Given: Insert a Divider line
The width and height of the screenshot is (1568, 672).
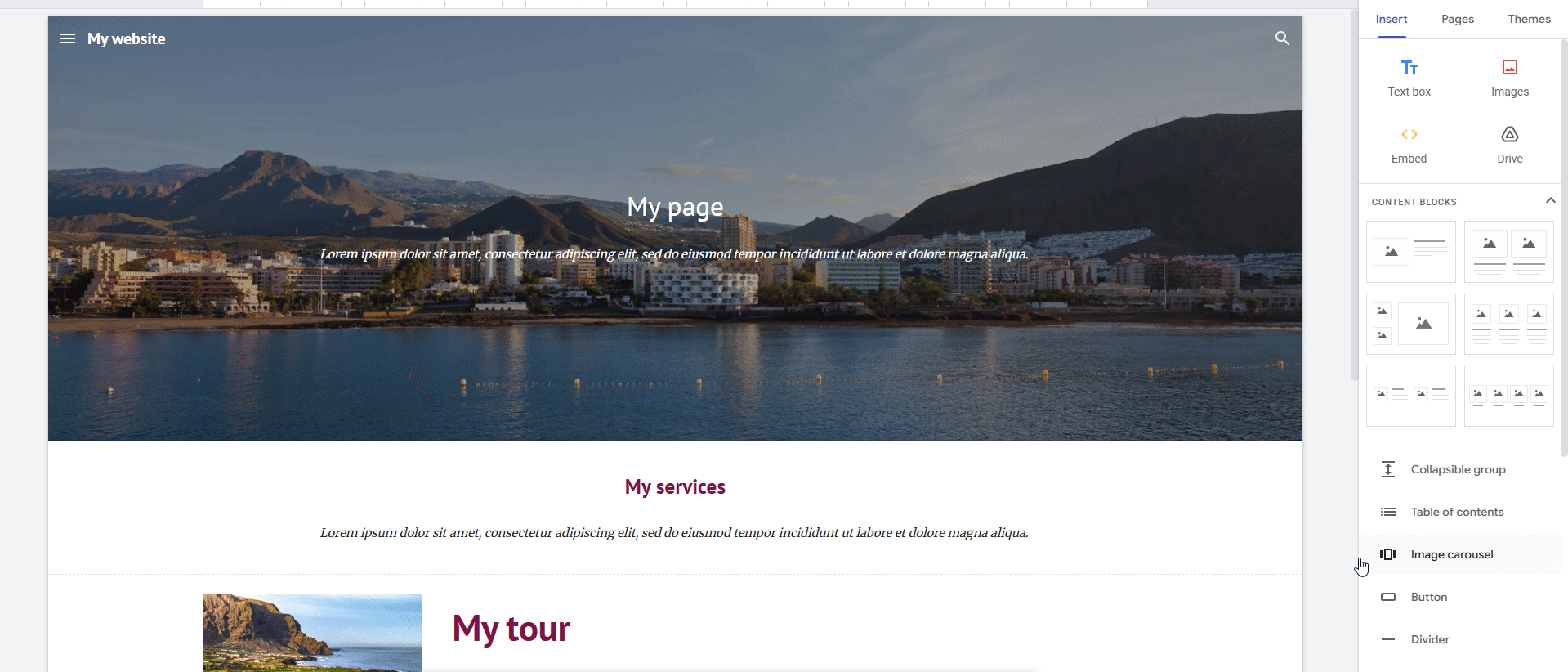Looking at the screenshot, I should click(x=1459, y=639).
